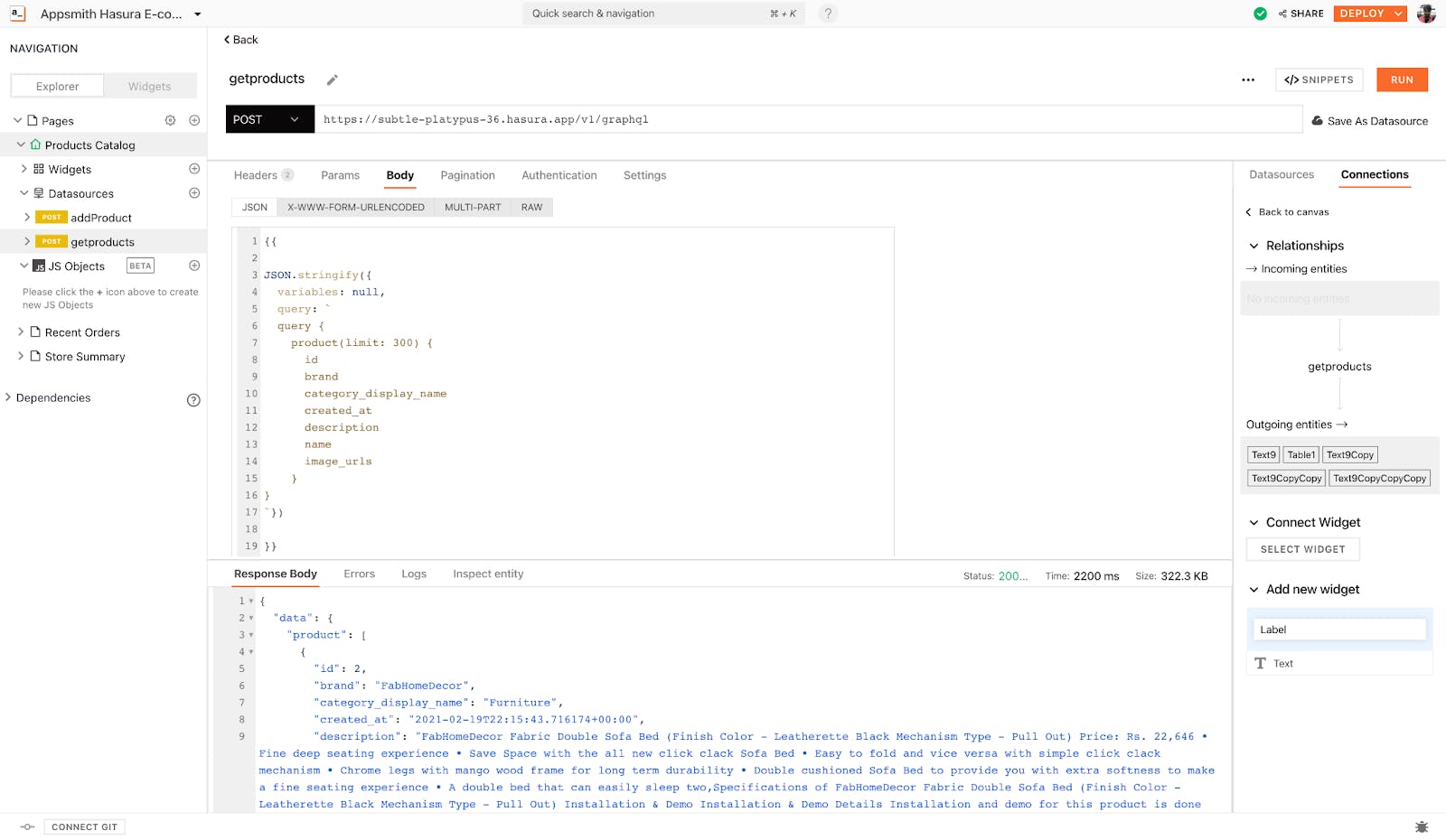
Task: Add new datasource with plus icon
Action: [x=194, y=193]
